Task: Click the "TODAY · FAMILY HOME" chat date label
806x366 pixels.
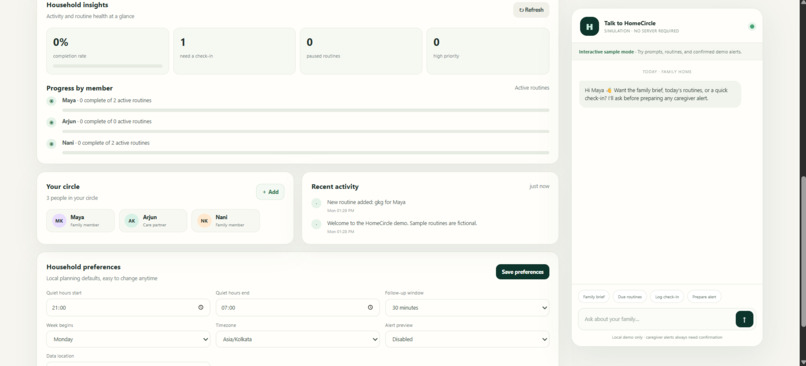Action: 667,72
